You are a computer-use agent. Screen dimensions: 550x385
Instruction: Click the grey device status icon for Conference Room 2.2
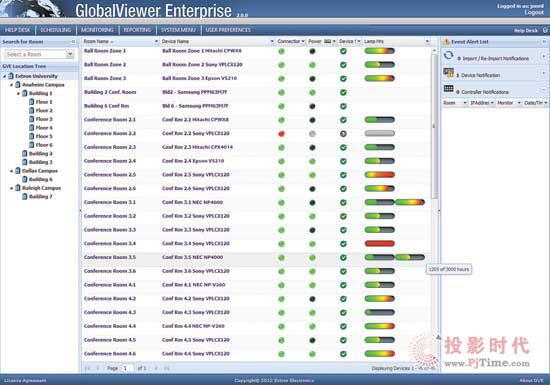343,134
